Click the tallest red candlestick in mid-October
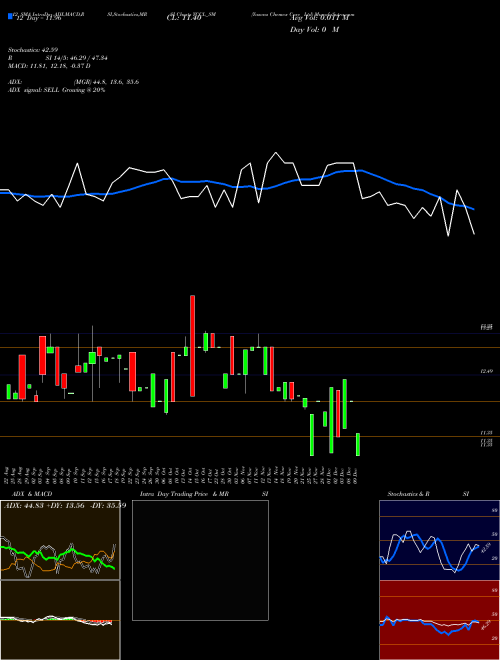Viewport: 500px width, 660px height. click(x=192, y=346)
